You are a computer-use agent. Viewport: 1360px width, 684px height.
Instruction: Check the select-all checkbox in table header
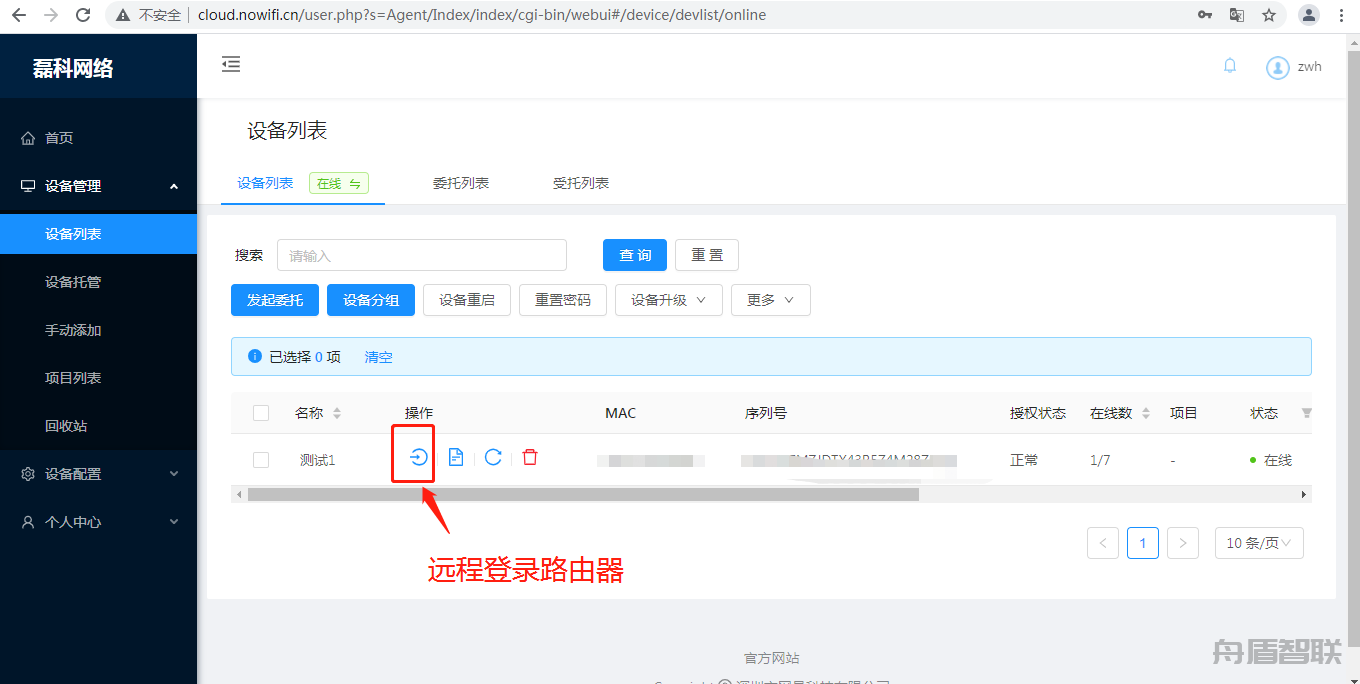260,412
